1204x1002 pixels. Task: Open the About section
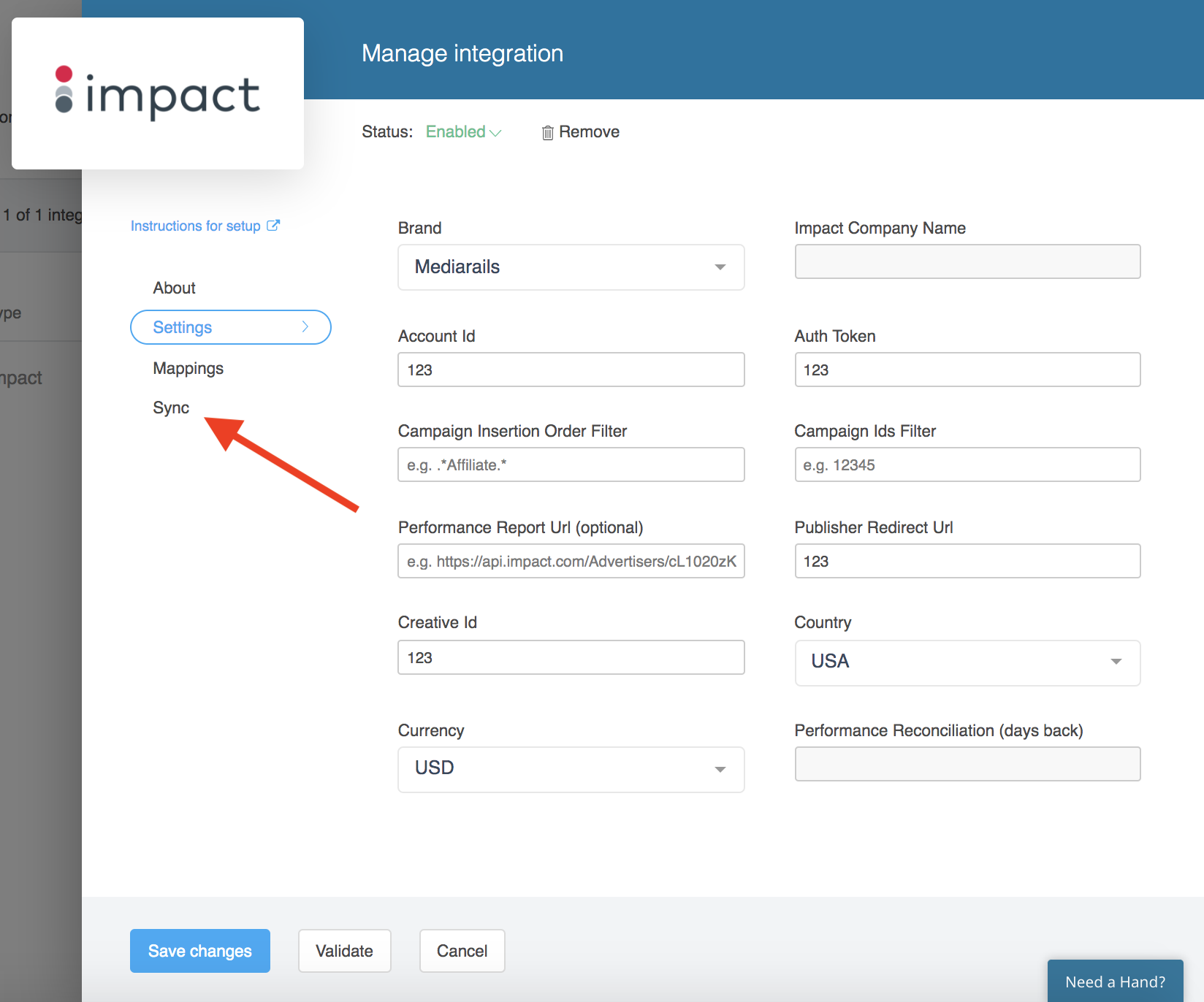[x=174, y=288]
